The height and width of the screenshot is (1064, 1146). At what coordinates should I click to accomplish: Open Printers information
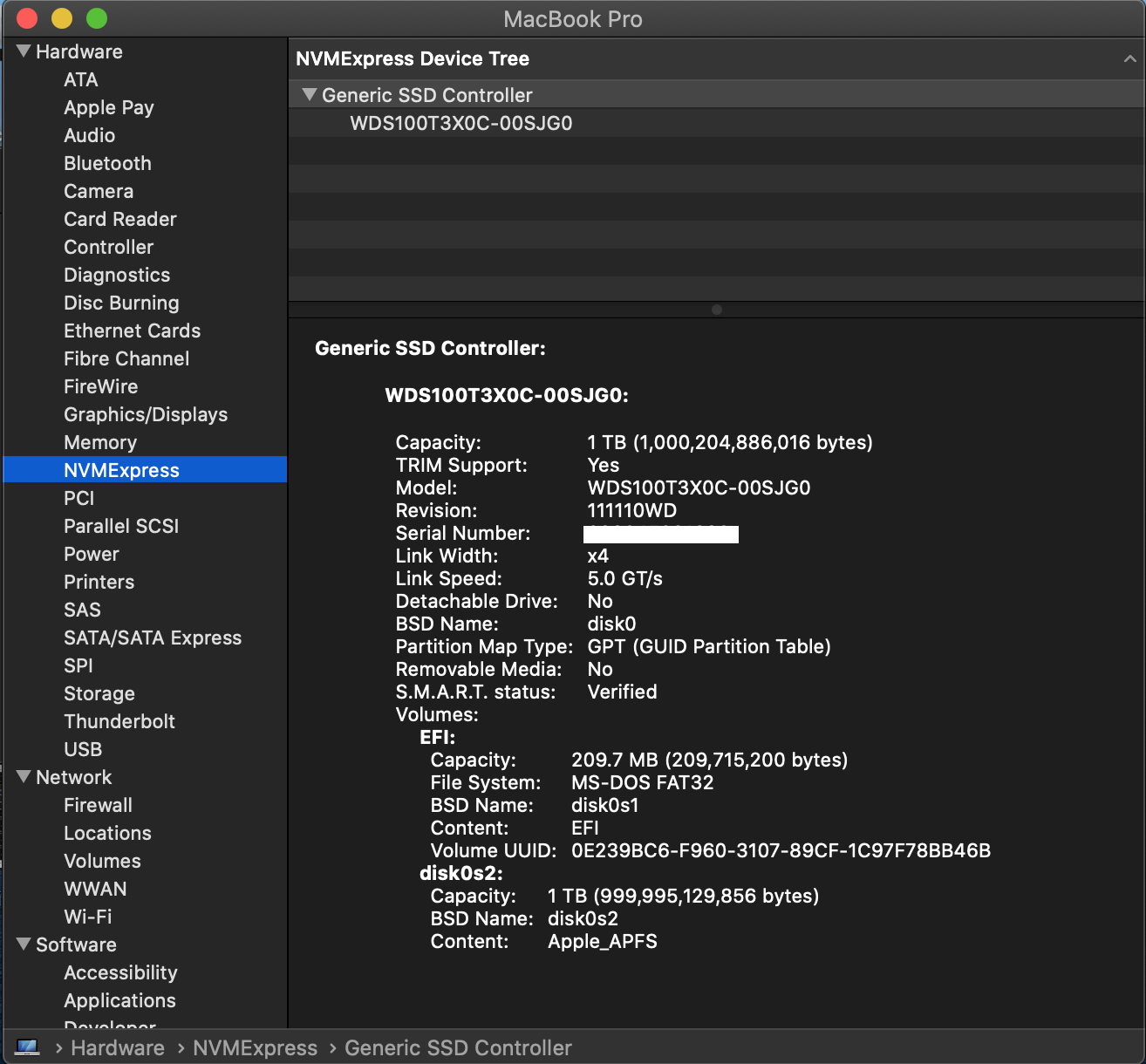point(99,582)
